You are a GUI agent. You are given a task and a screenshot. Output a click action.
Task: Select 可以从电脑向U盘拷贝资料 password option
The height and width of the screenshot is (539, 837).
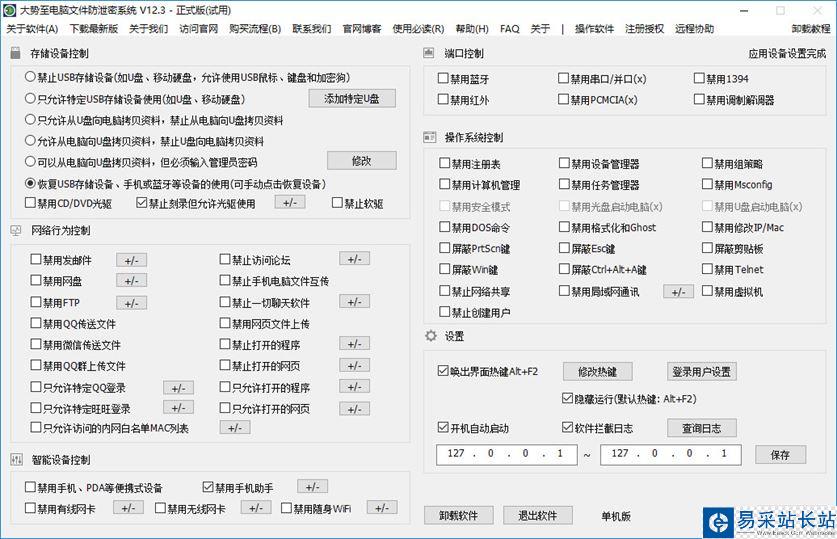30,162
